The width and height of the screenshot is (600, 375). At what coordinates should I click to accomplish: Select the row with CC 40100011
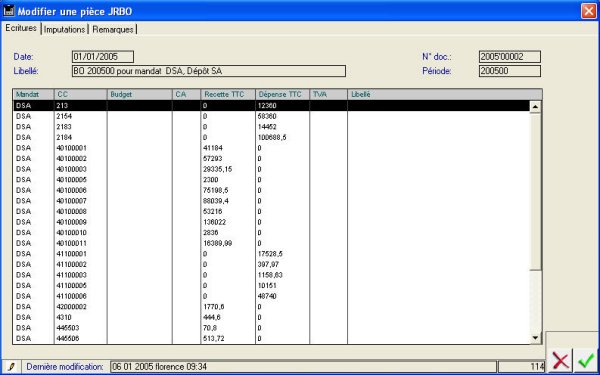(x=271, y=243)
